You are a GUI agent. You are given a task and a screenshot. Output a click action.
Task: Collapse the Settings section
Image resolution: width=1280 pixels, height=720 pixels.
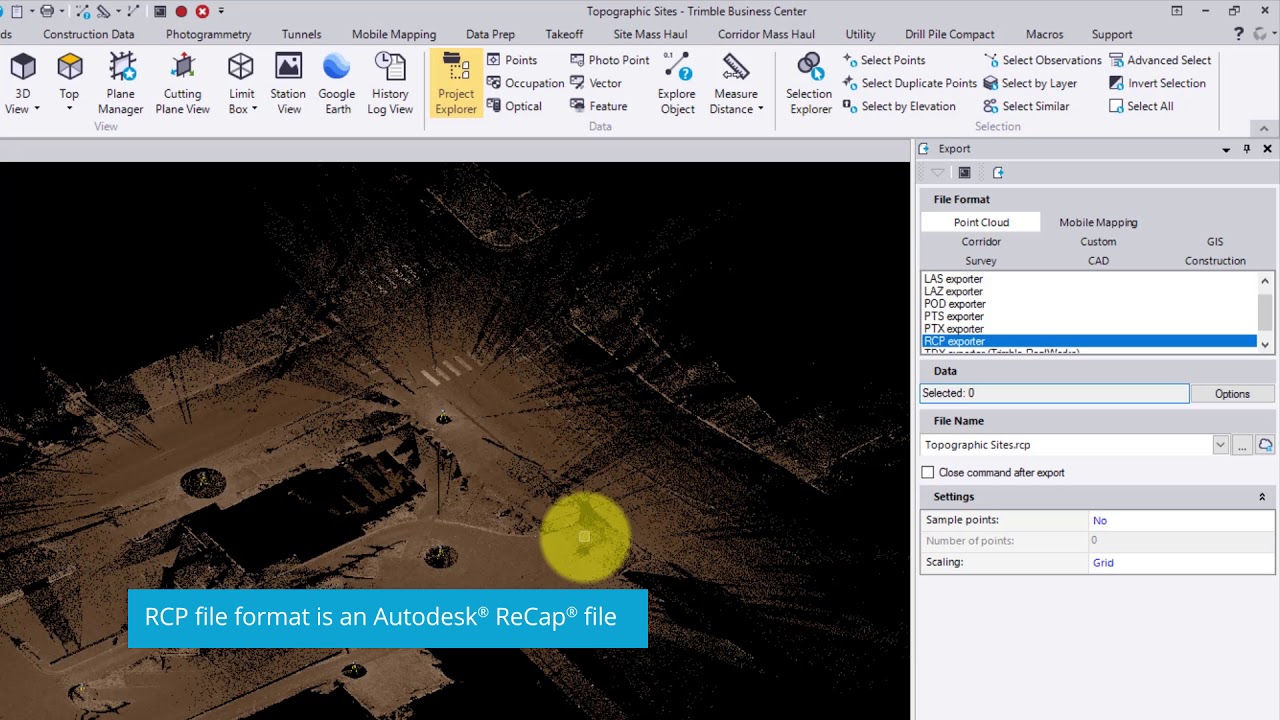coord(1262,497)
